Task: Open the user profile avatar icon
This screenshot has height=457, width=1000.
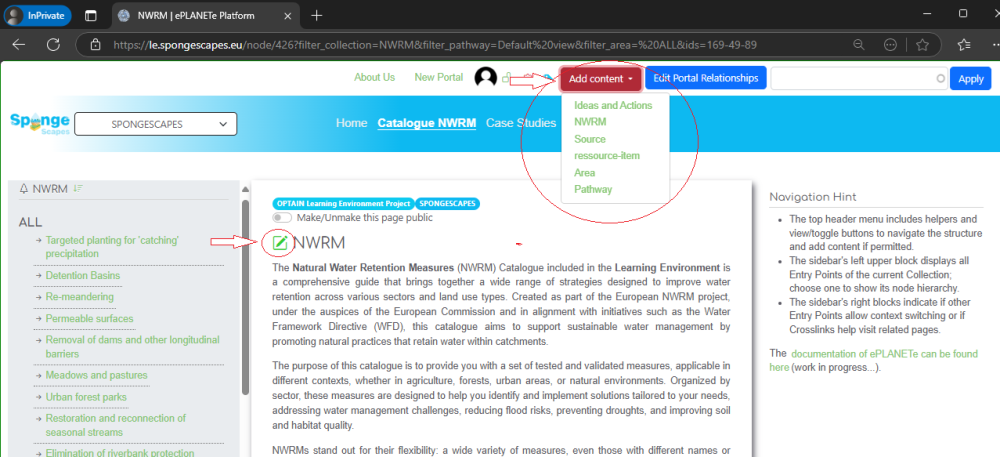Action: coord(485,78)
